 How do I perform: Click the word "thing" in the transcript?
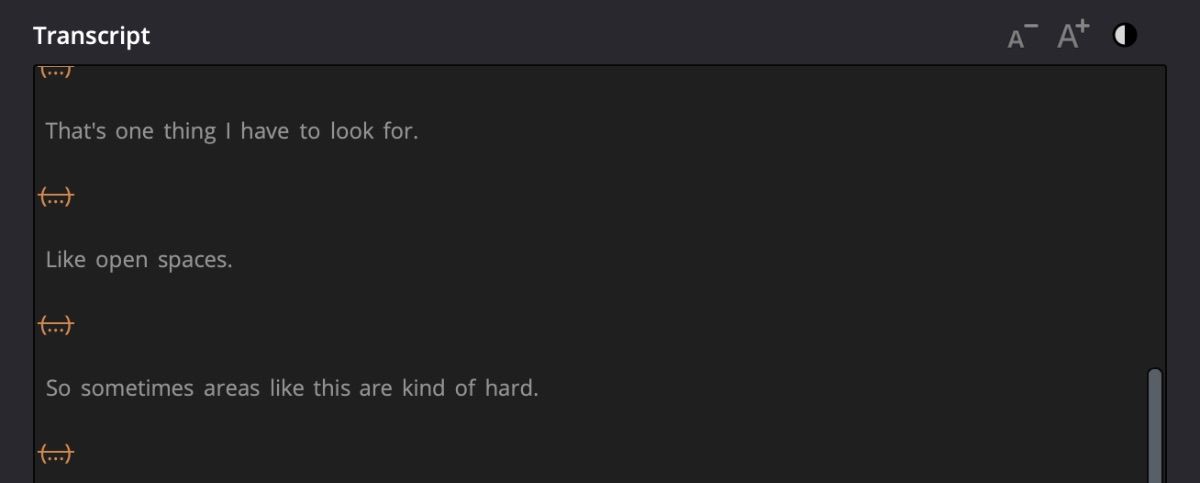(x=190, y=131)
